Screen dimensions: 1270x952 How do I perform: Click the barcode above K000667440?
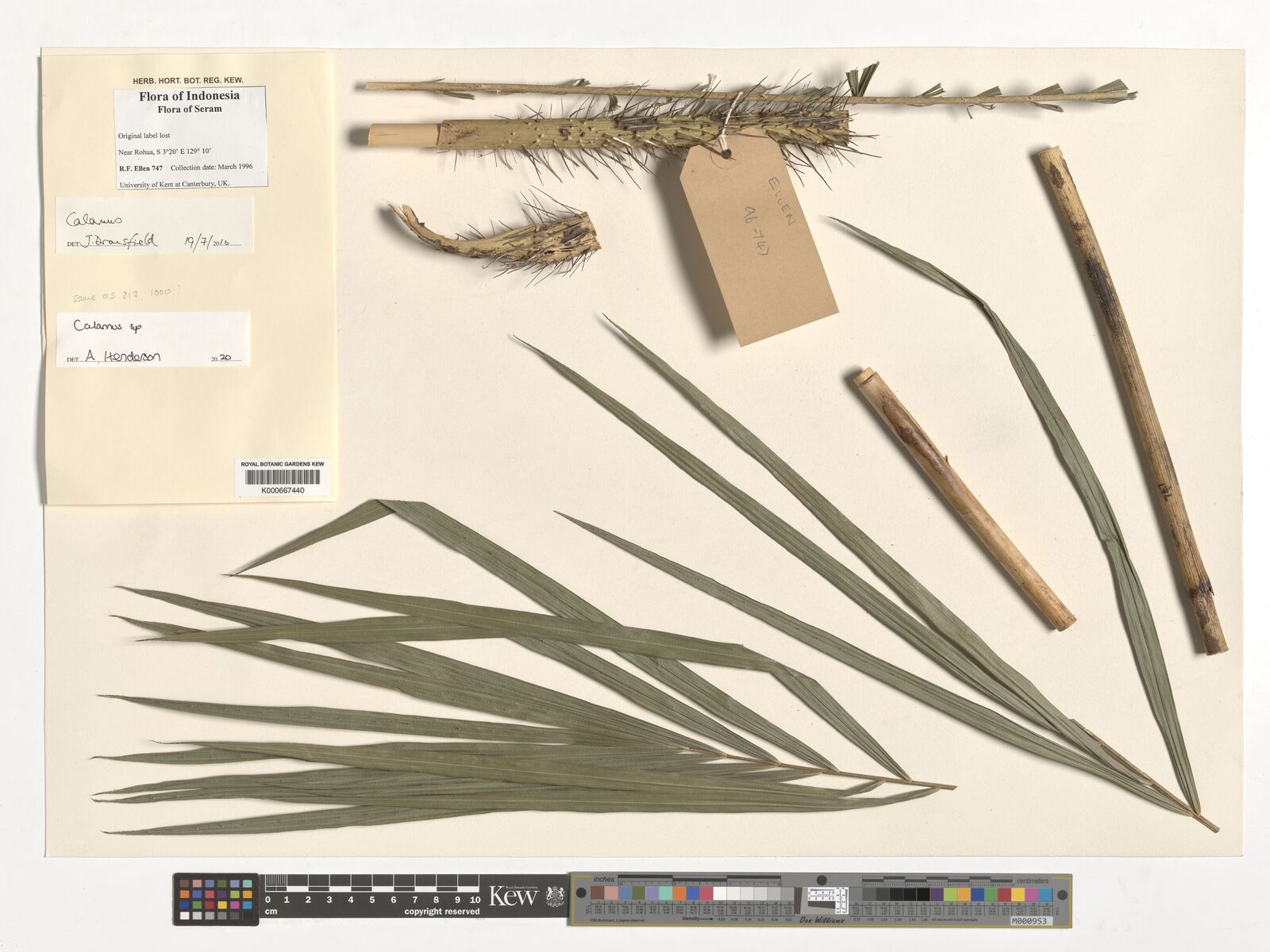click(283, 477)
